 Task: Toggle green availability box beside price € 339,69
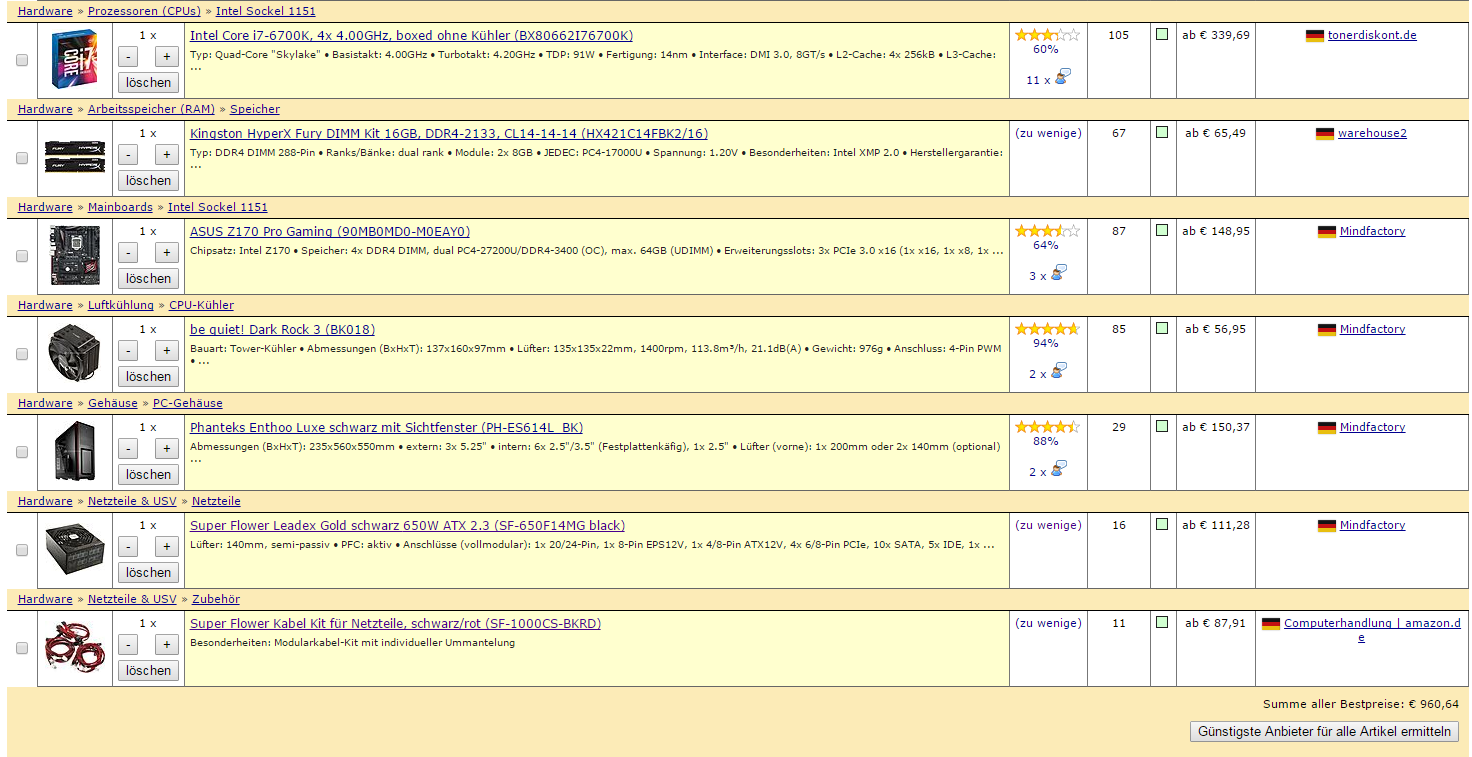tap(1162, 34)
